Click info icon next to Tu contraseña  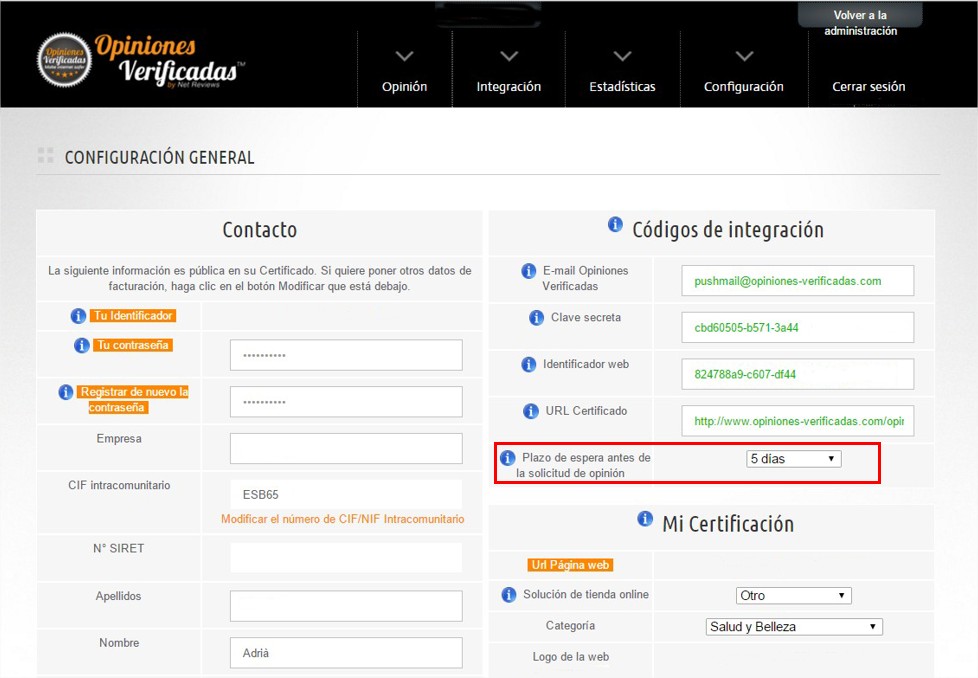pyautogui.click(x=82, y=346)
